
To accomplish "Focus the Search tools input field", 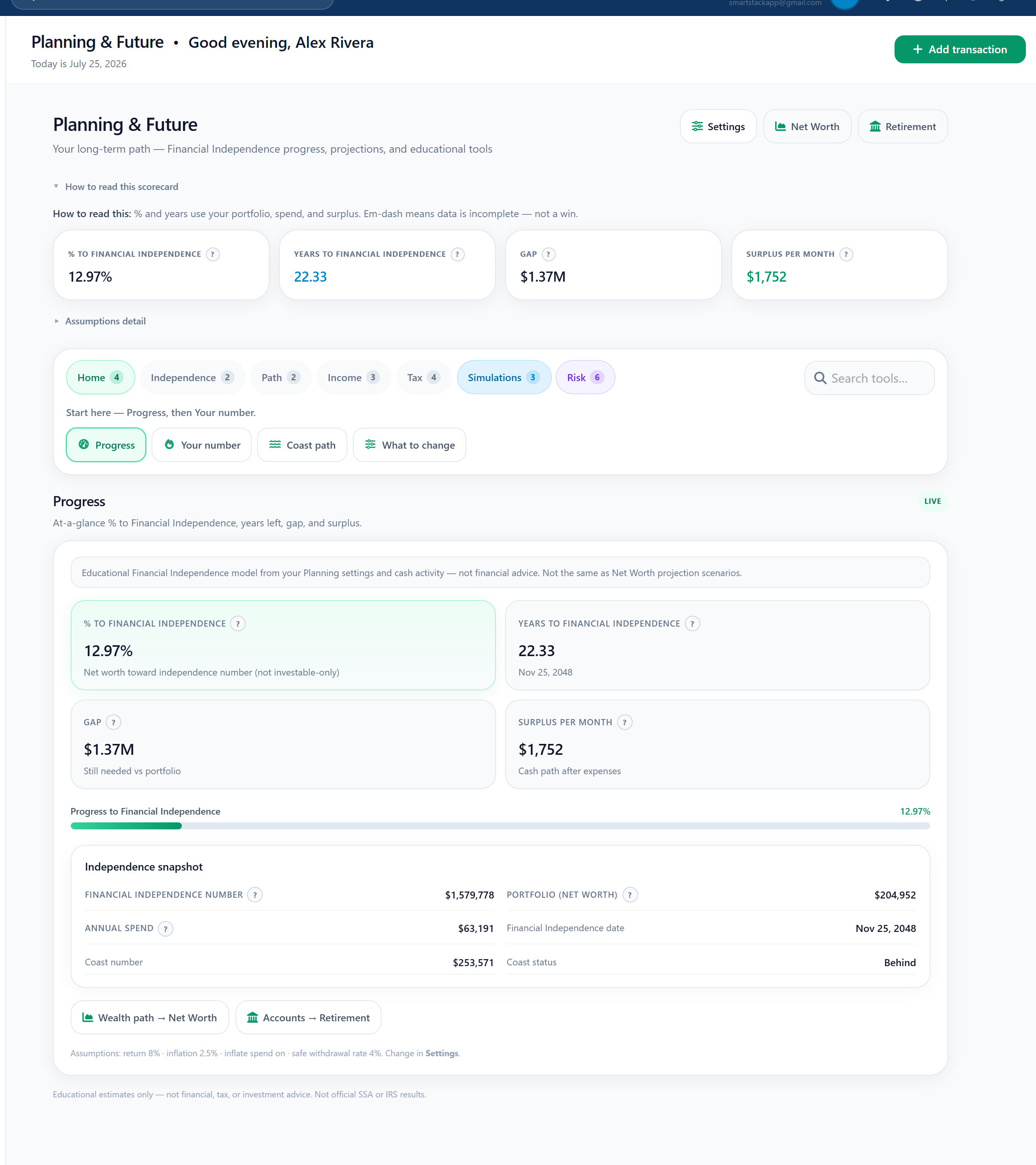I will (x=870, y=378).
